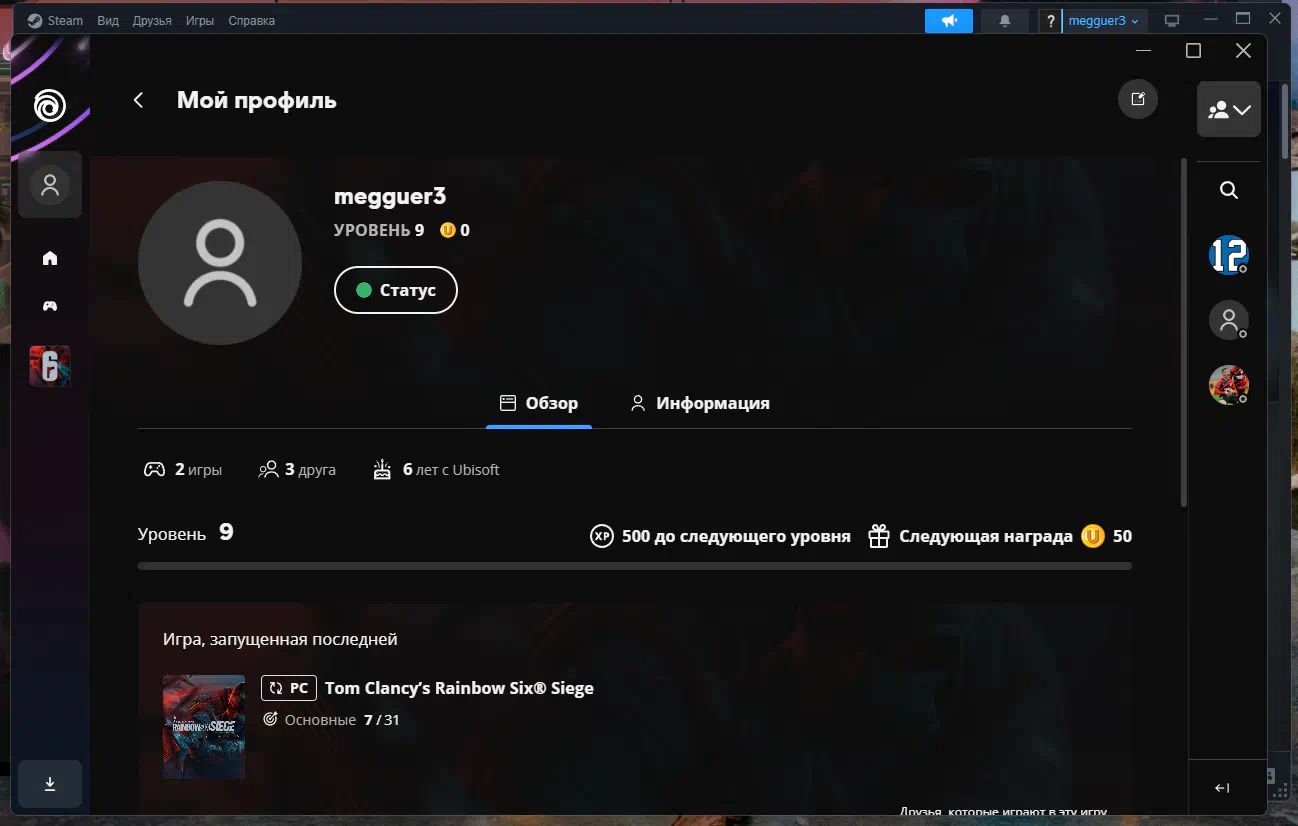The image size is (1298, 826).
Task: Open friend with default grey avatar
Action: tap(1229, 321)
